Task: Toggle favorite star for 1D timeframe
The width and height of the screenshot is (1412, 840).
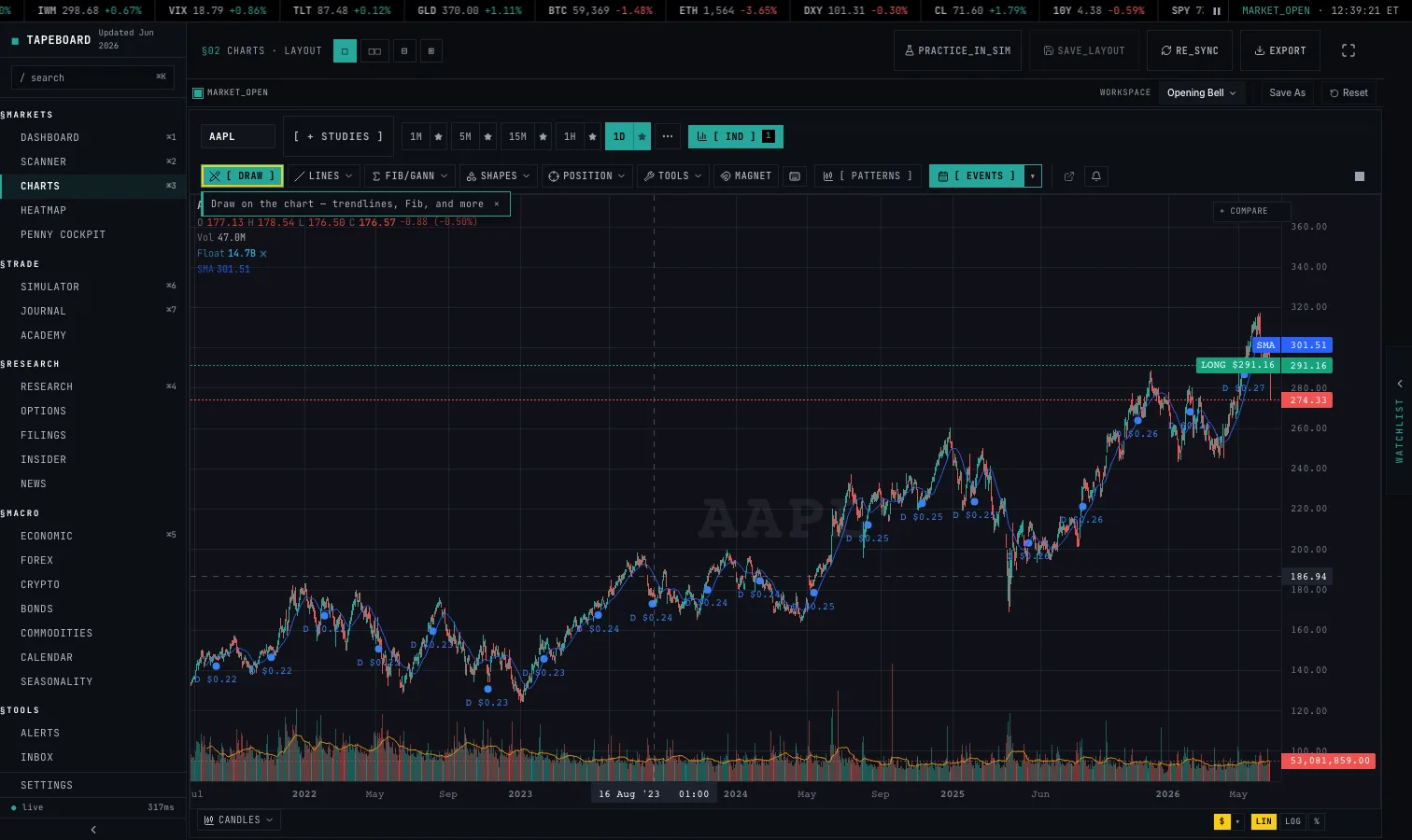Action: click(x=642, y=136)
